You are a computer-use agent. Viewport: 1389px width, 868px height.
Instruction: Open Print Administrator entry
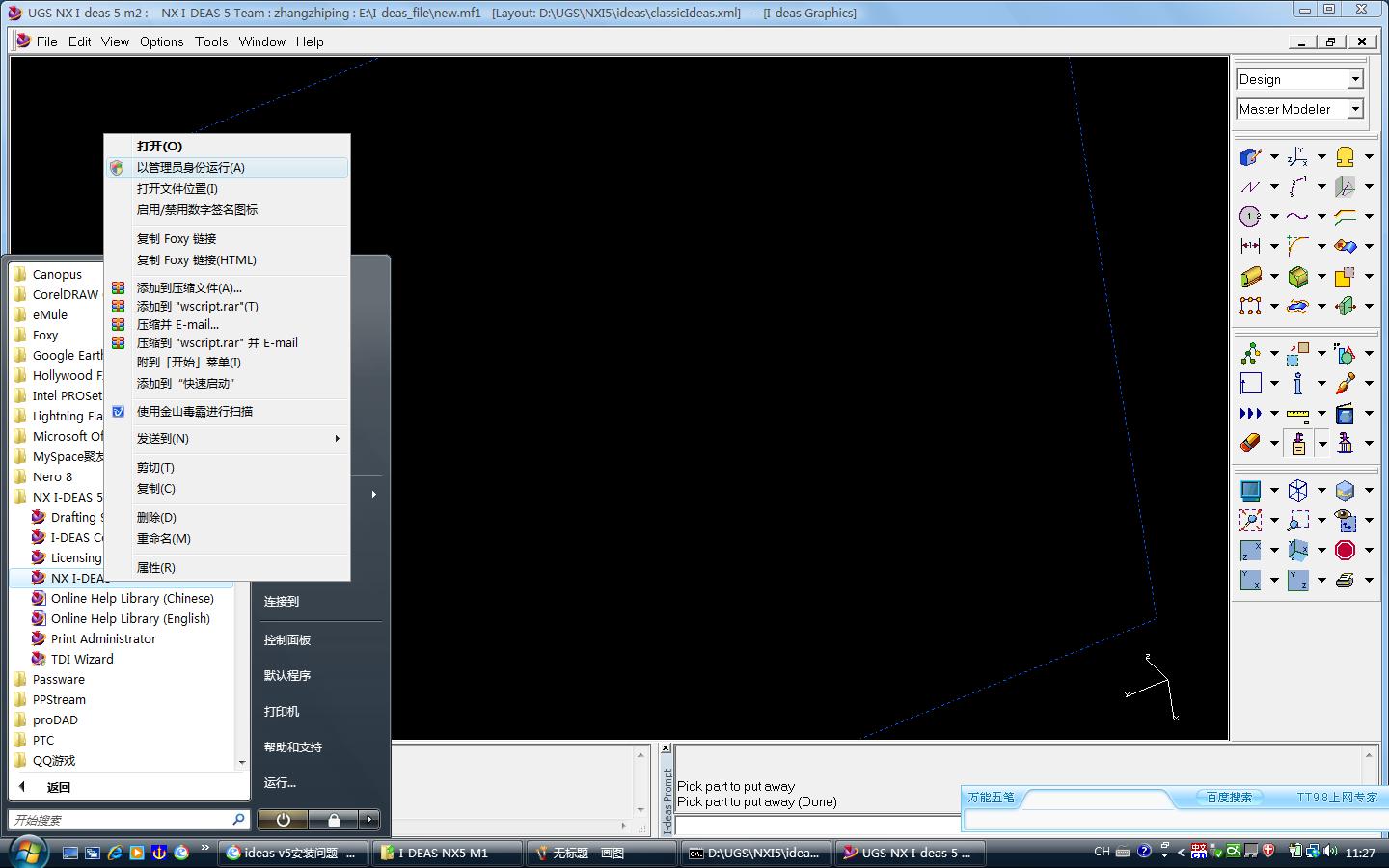[x=103, y=639]
